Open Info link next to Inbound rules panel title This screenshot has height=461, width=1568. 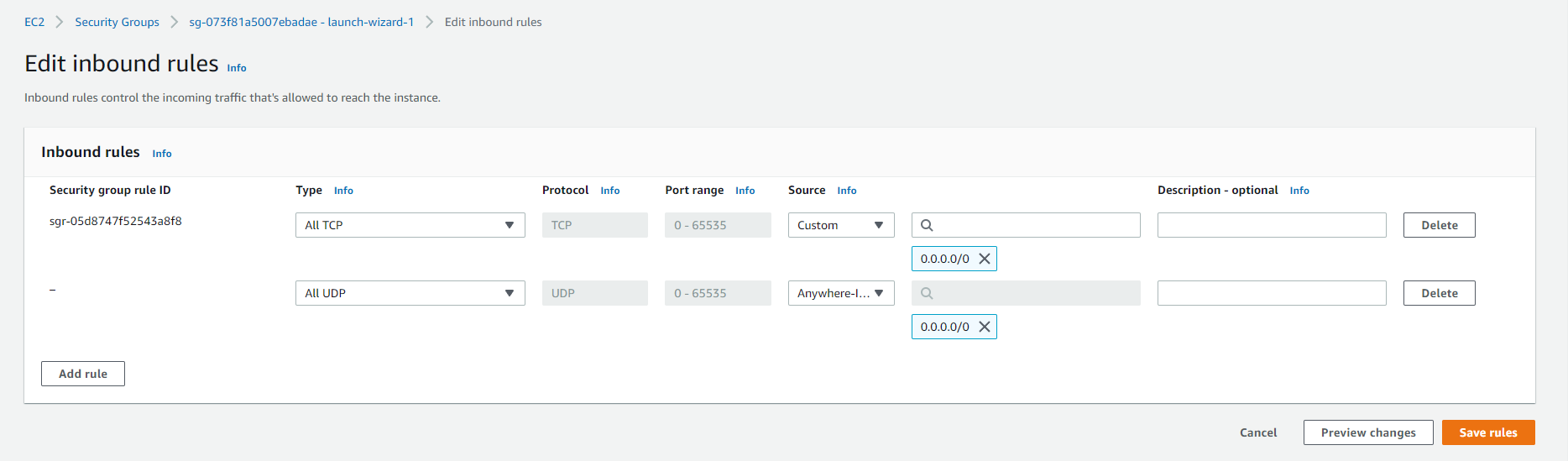click(x=162, y=154)
